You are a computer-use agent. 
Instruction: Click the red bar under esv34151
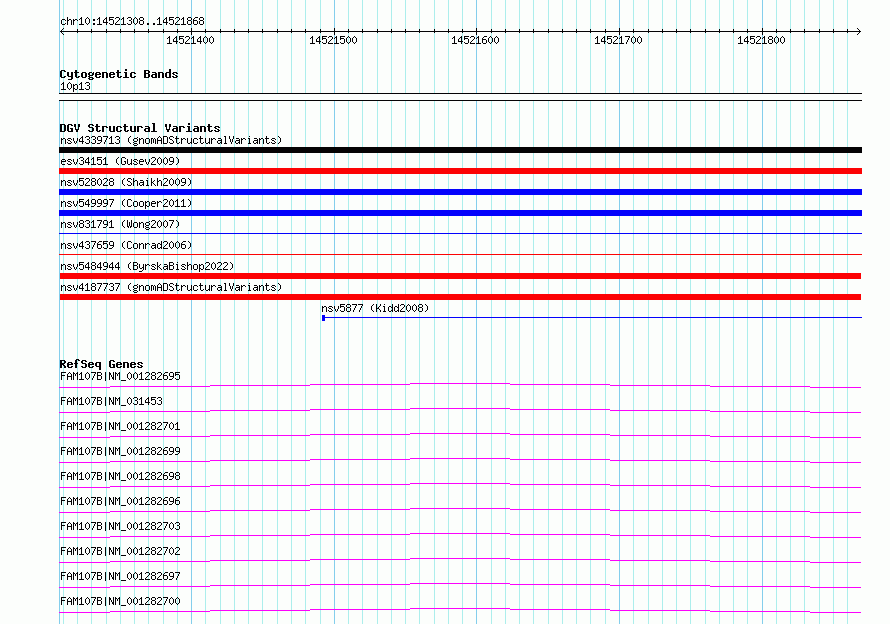coord(460,171)
